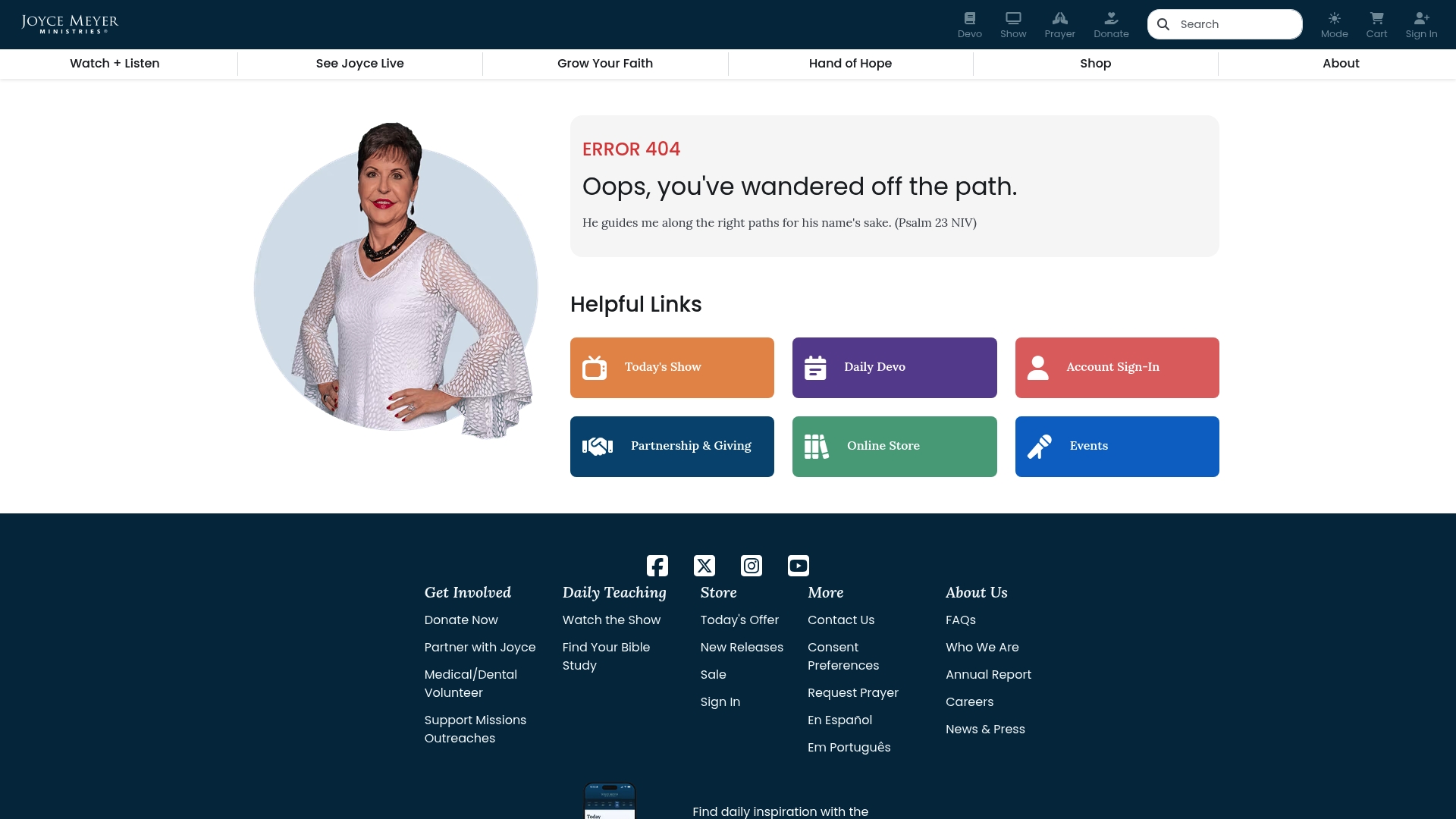
Task: Open the Sign In icon in header
Action: 1421,25
